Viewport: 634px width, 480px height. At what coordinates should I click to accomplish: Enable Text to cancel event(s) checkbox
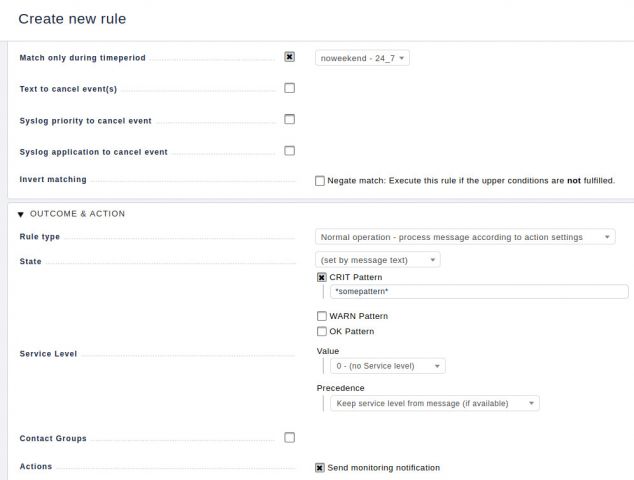point(289,88)
